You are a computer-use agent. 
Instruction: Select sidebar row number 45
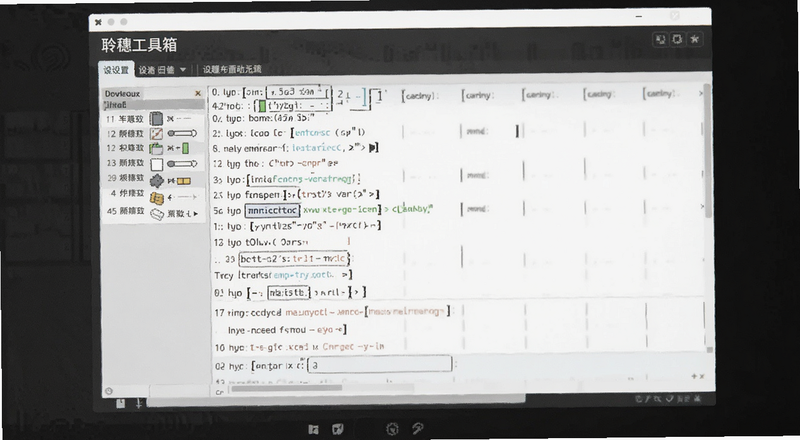(112, 211)
